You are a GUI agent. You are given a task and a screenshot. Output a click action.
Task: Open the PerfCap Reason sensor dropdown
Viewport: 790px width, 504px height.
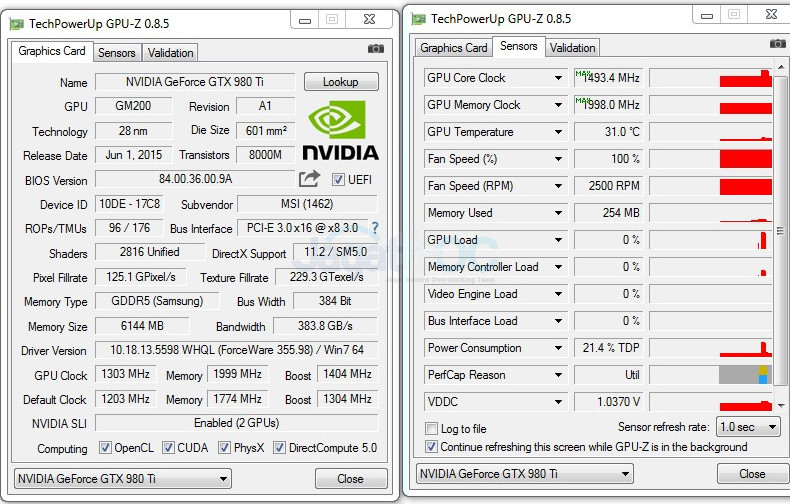(x=558, y=375)
